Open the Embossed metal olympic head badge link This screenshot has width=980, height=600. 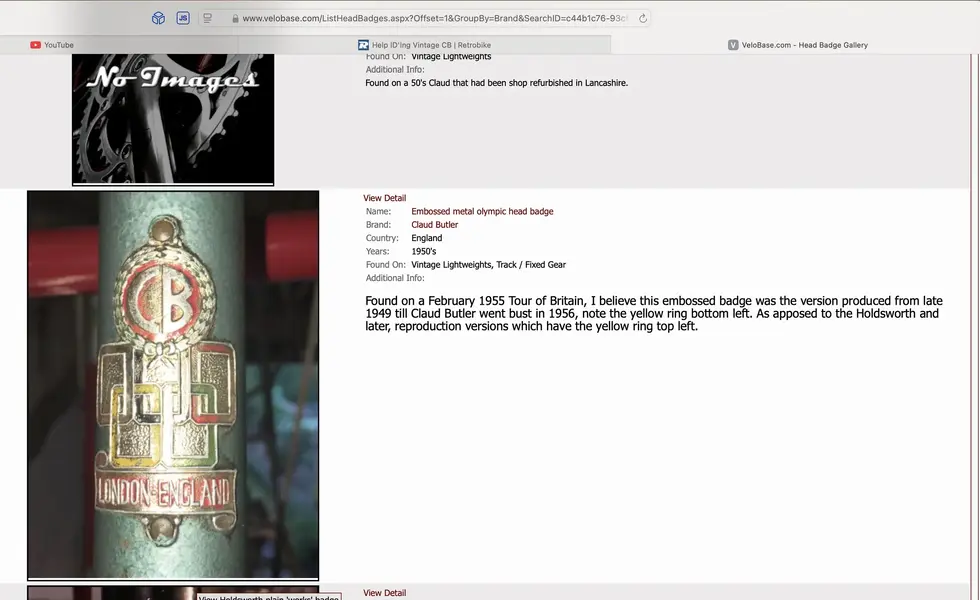[x=482, y=211]
